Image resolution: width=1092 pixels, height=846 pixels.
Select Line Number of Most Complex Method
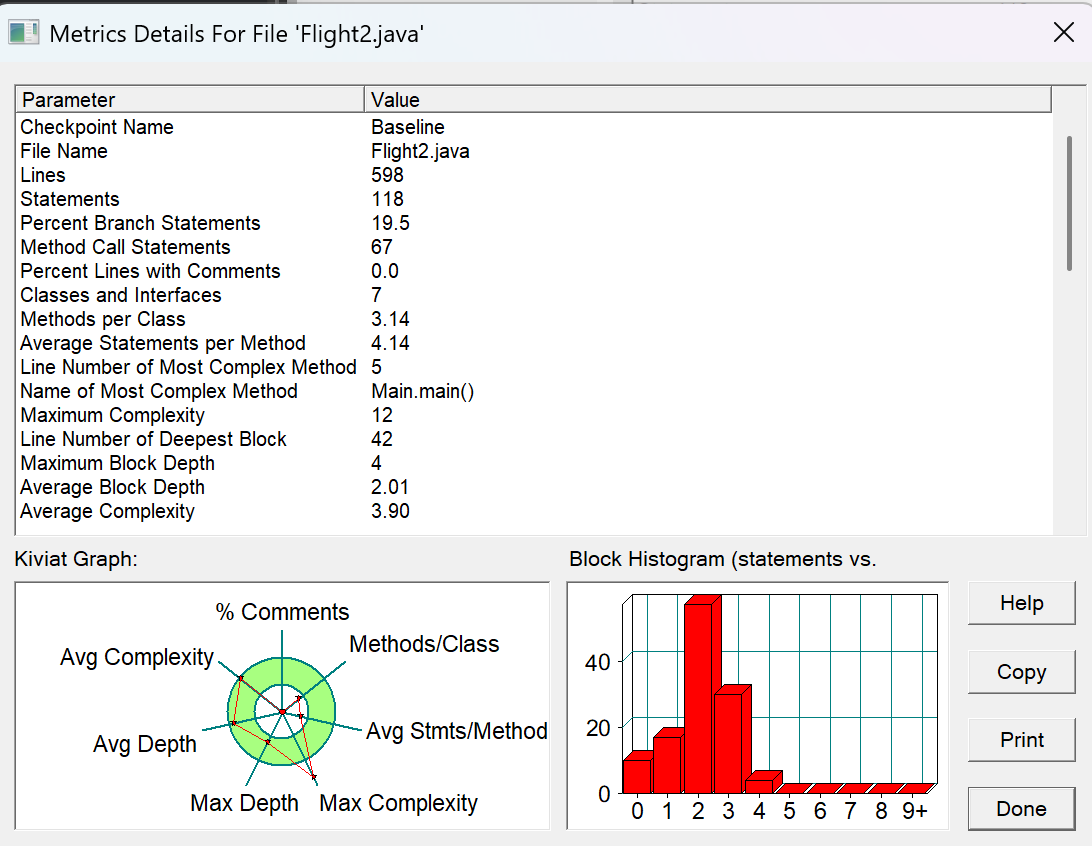(533, 368)
